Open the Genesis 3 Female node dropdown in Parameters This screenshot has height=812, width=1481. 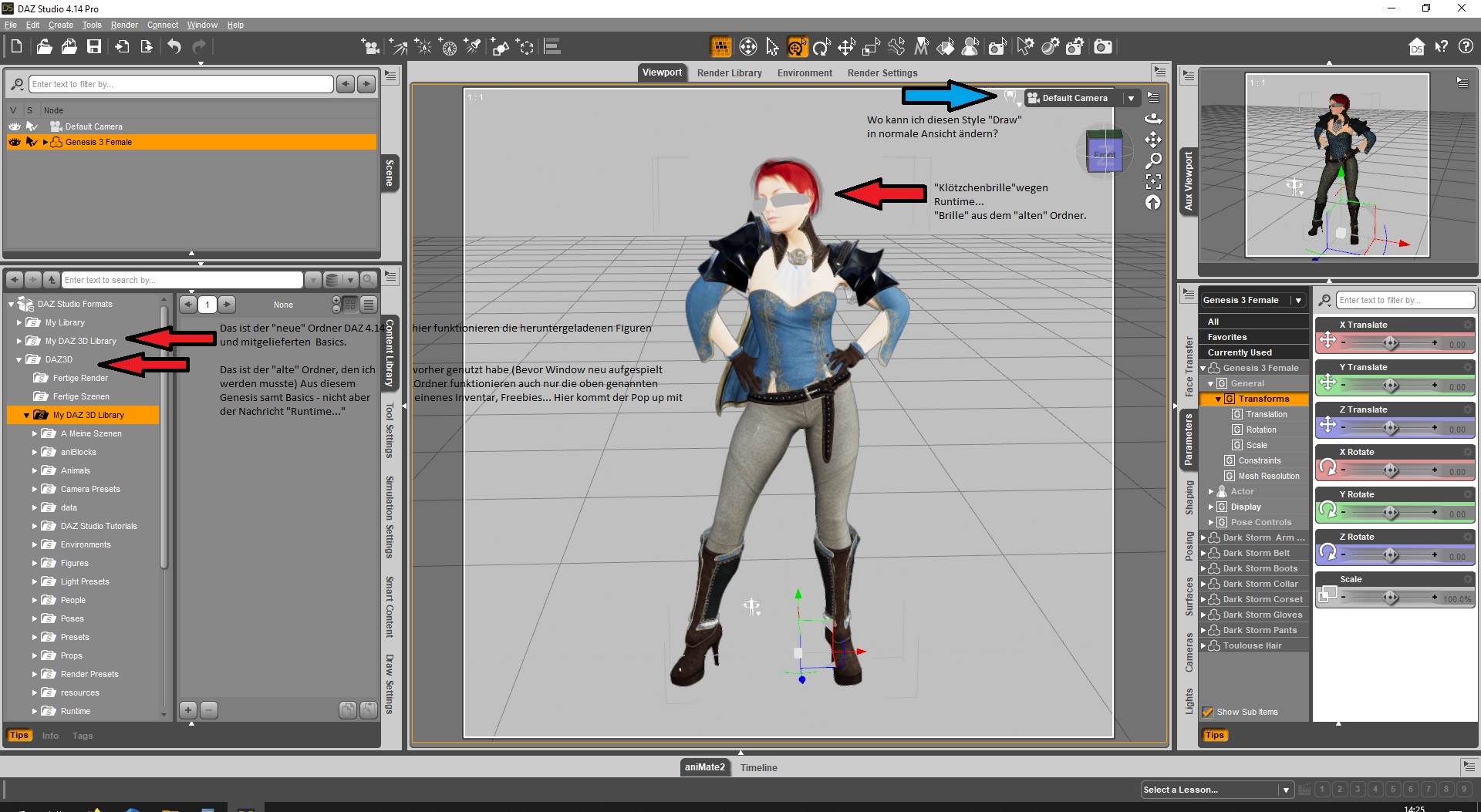(1298, 300)
